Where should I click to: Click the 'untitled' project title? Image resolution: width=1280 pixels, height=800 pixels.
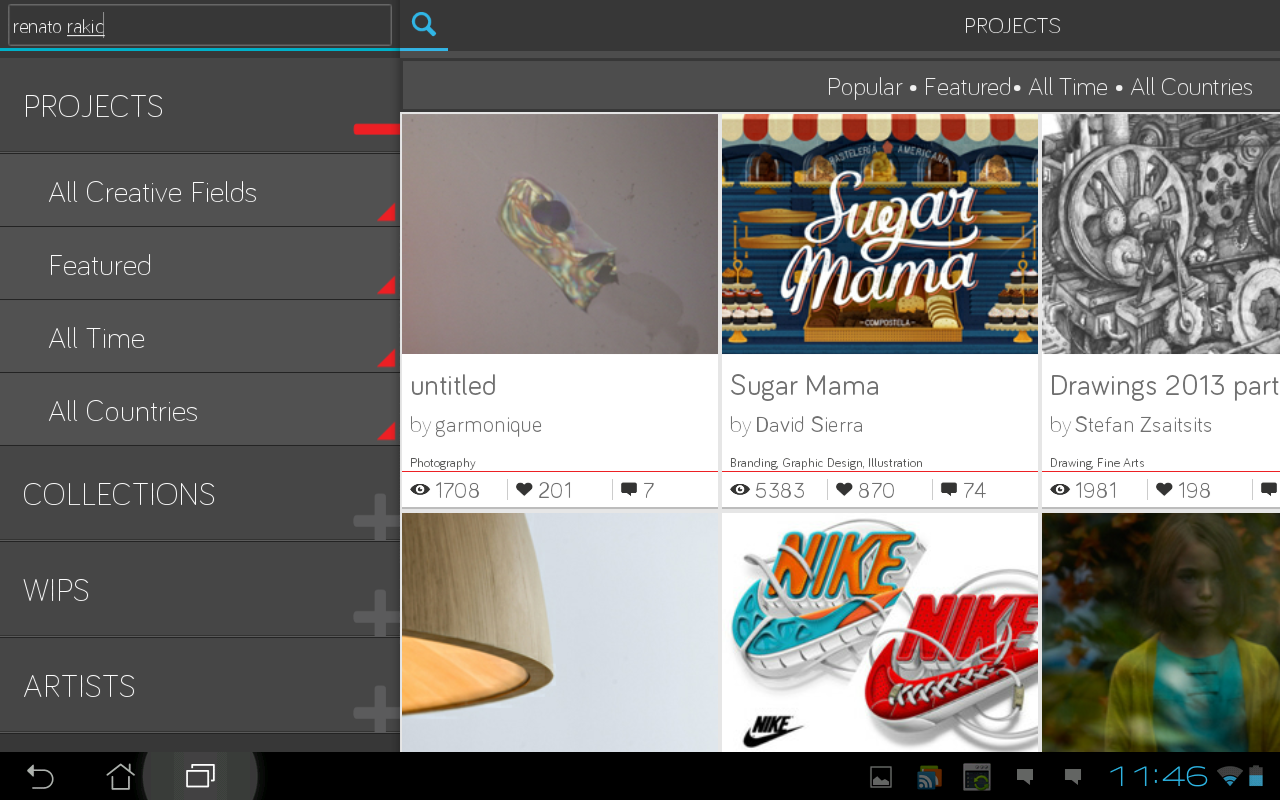coord(453,385)
